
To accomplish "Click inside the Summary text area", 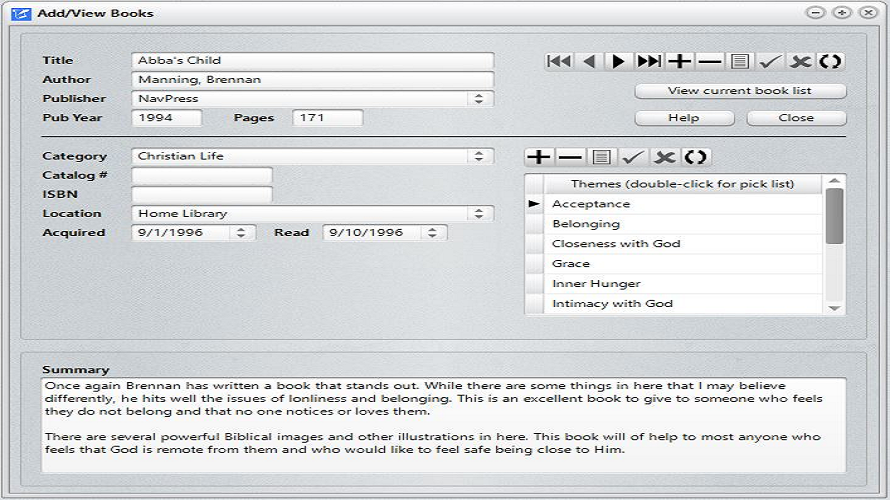I will point(443,425).
